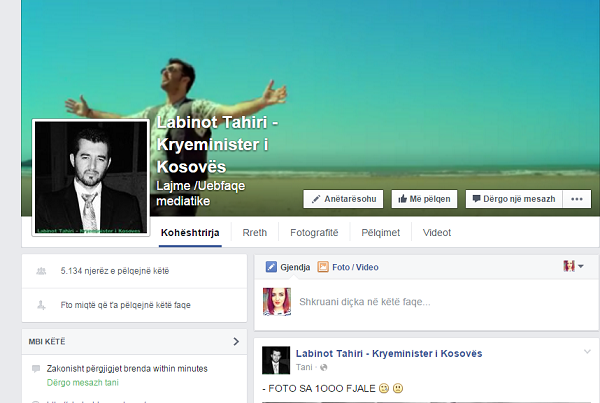
Task: Click the user avatar in composer
Action: 277,302
